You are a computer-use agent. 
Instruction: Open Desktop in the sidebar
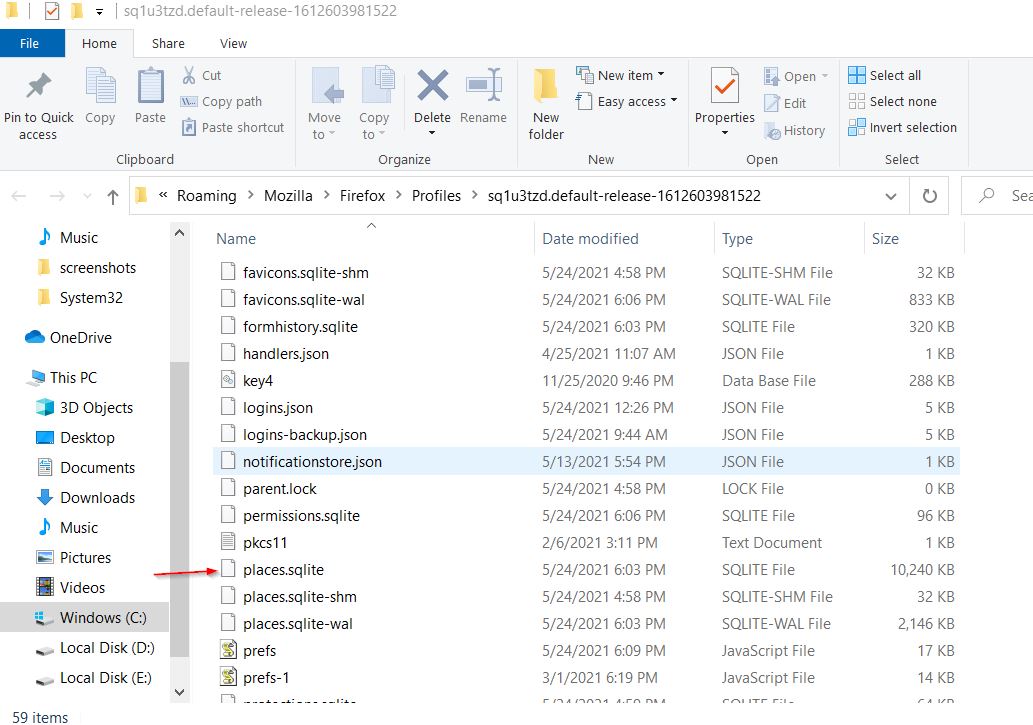click(76, 438)
